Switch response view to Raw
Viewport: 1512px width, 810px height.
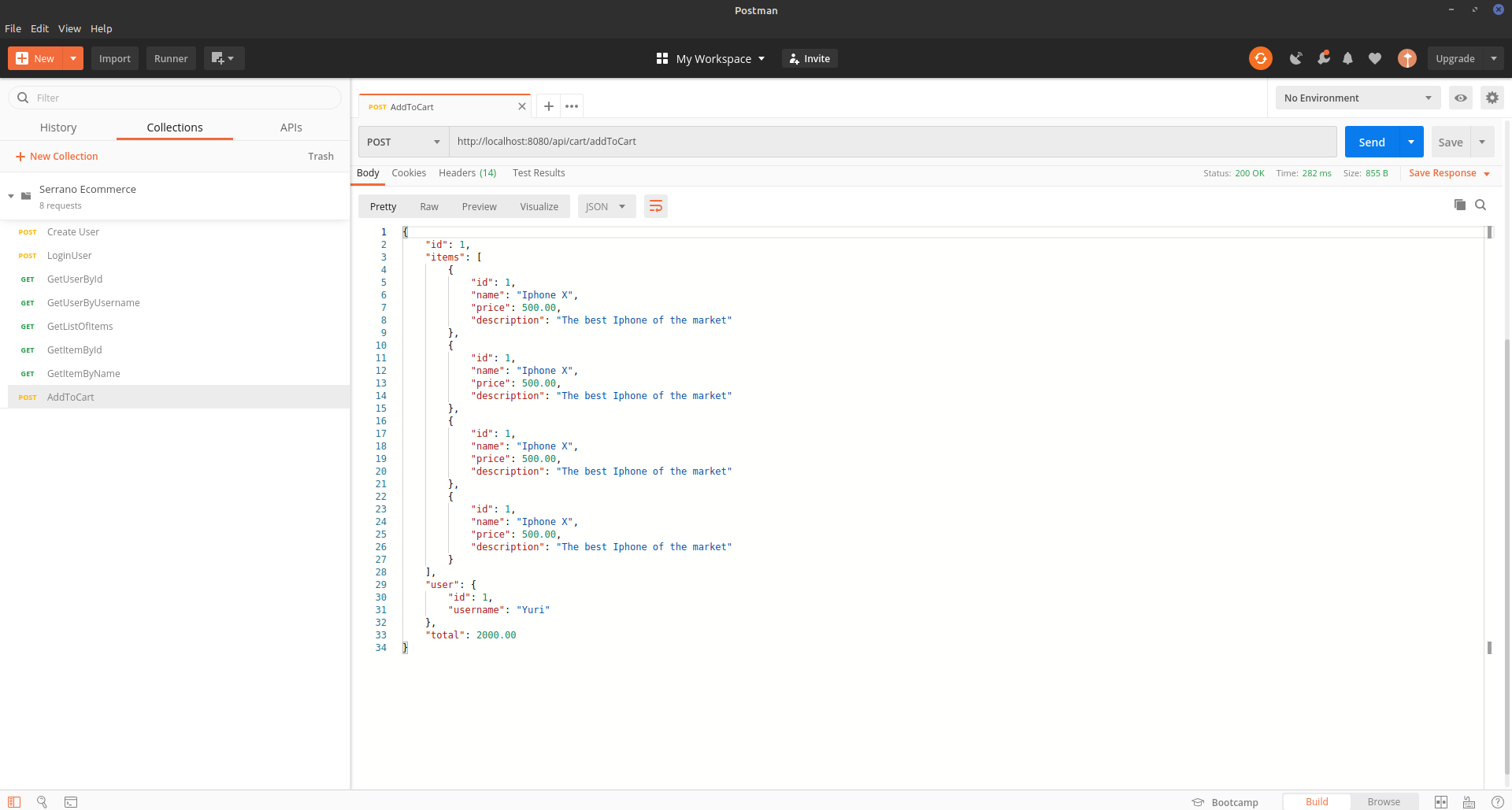[429, 206]
